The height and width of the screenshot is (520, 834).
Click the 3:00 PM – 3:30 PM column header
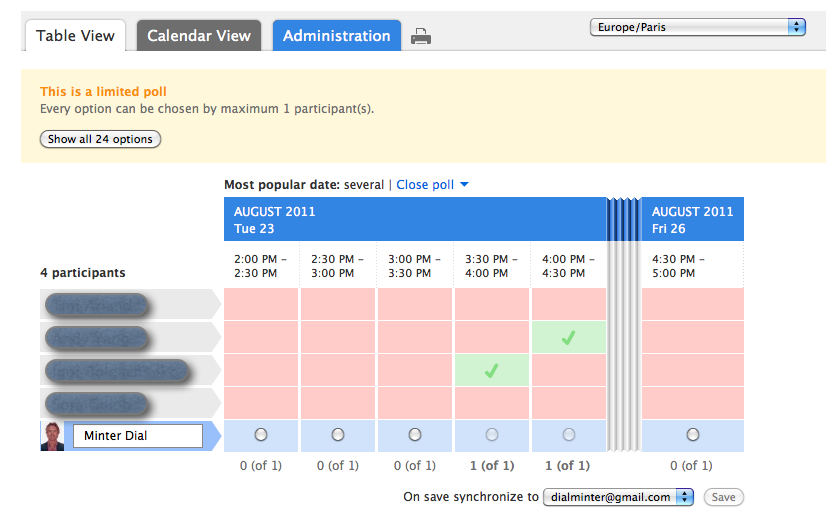(x=414, y=266)
